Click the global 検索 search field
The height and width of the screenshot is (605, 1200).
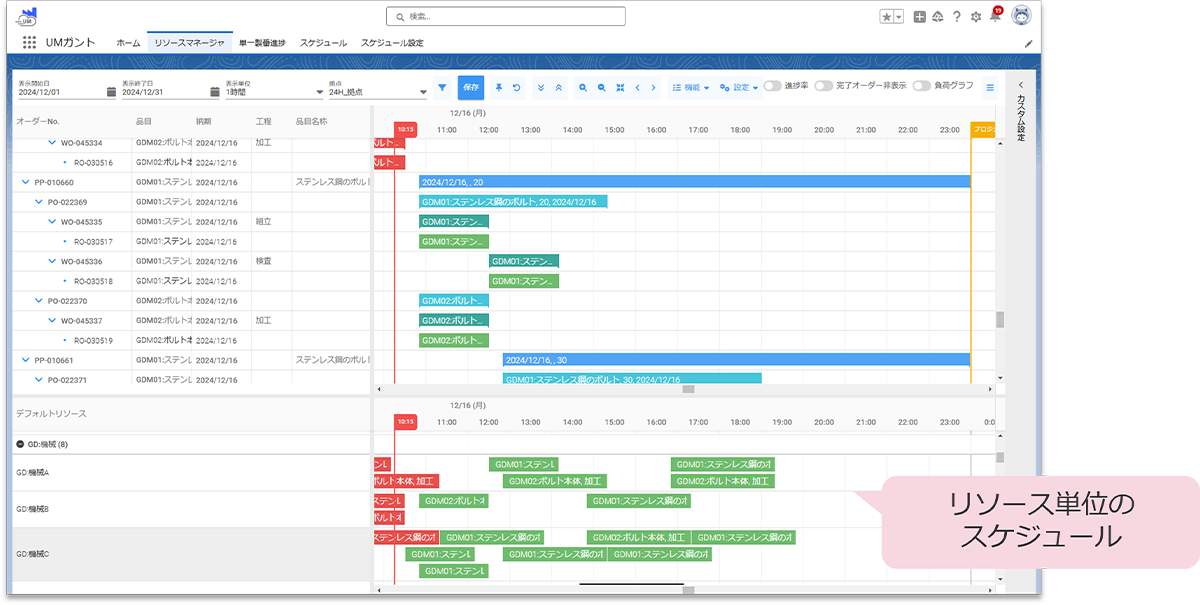coord(506,17)
